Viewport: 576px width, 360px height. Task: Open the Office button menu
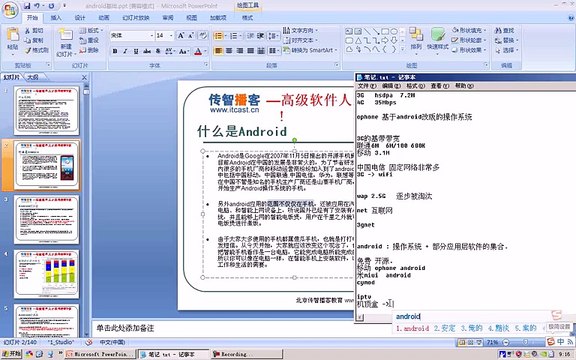coord(10,10)
